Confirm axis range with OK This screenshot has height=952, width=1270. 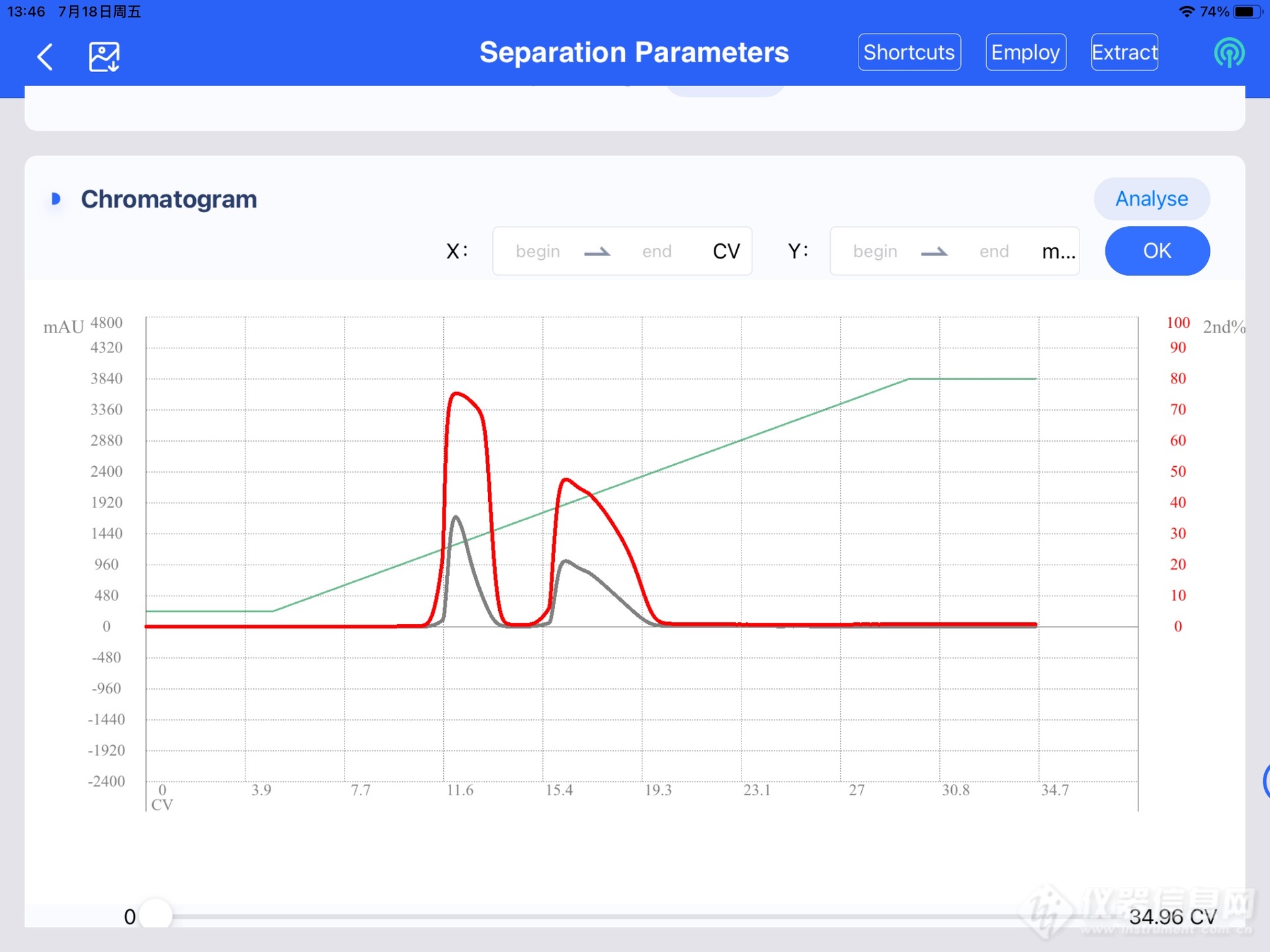(1157, 251)
